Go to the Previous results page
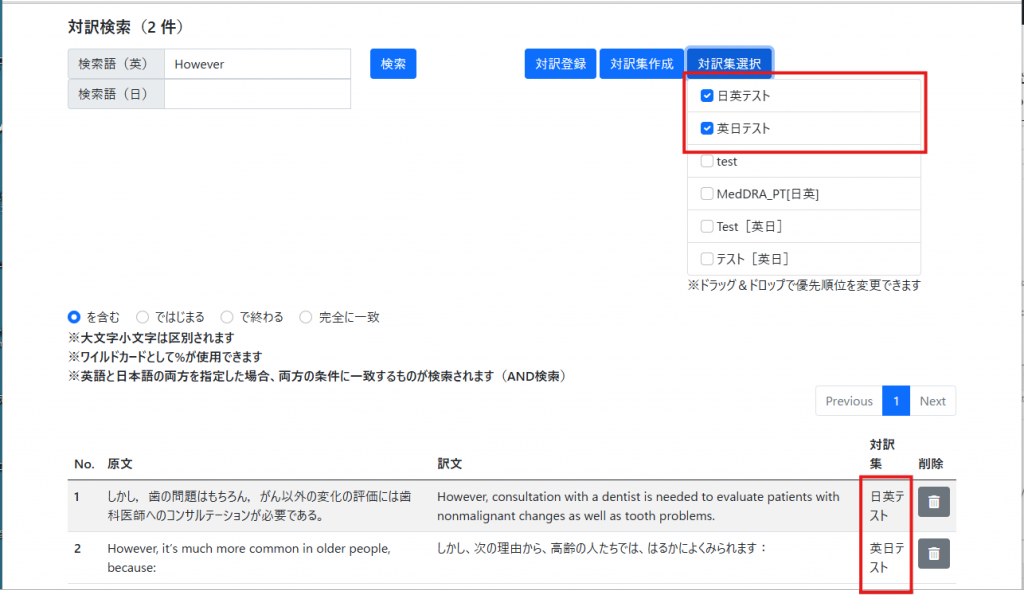 click(849, 401)
